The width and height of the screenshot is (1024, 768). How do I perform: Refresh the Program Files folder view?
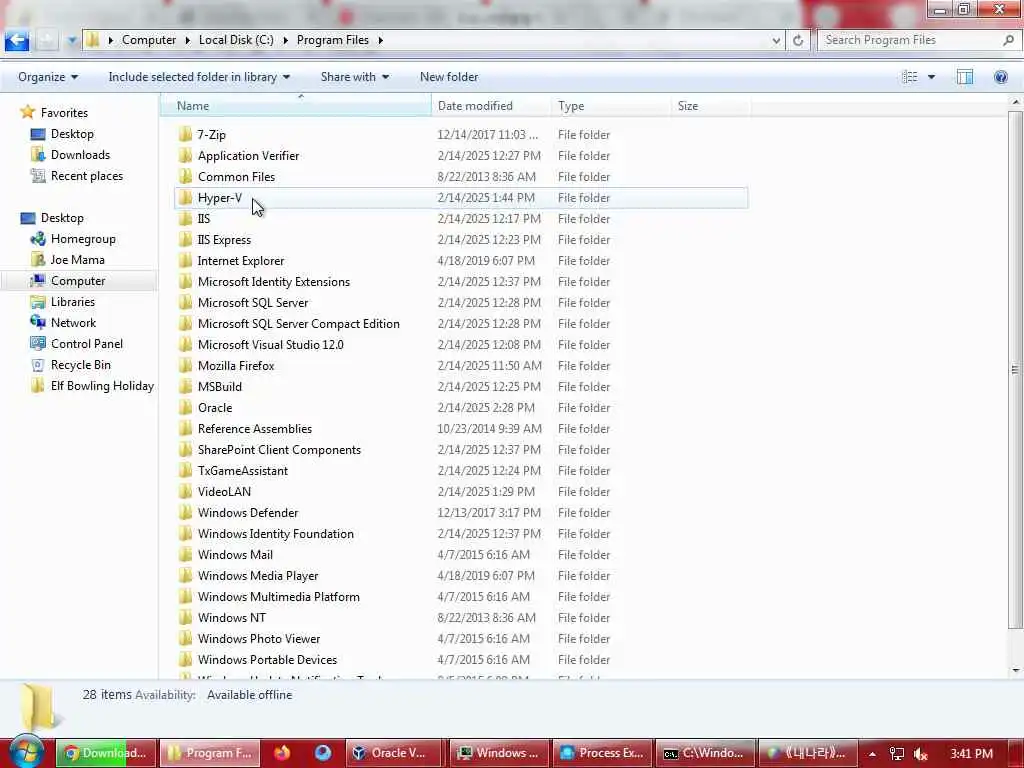click(x=797, y=40)
